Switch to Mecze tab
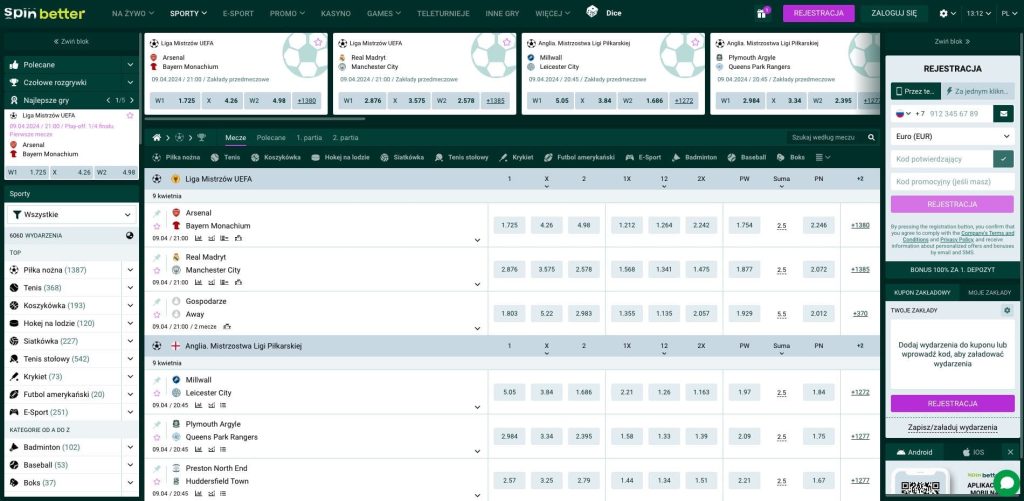The width and height of the screenshot is (1024, 501). (236, 138)
